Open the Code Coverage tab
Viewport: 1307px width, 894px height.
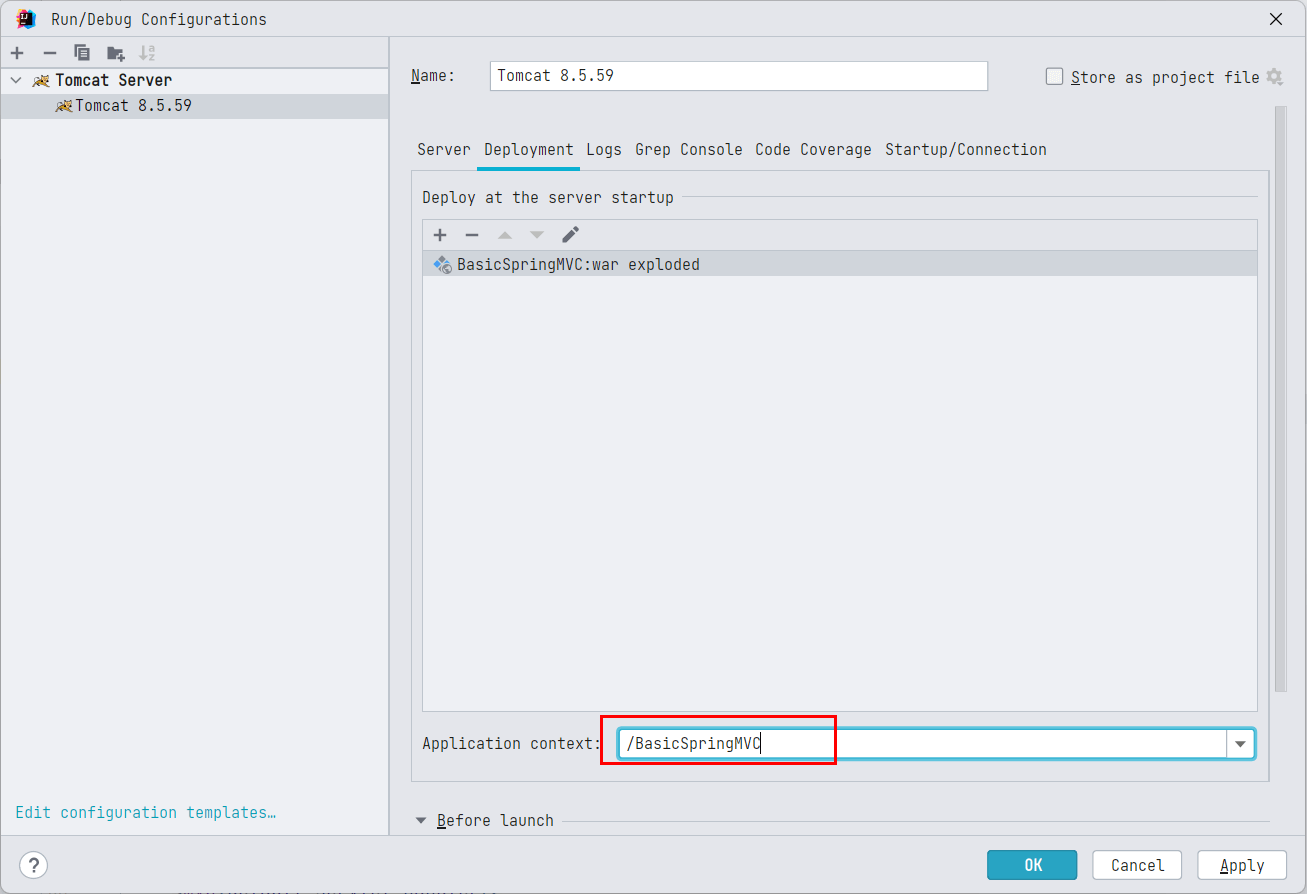(814, 150)
